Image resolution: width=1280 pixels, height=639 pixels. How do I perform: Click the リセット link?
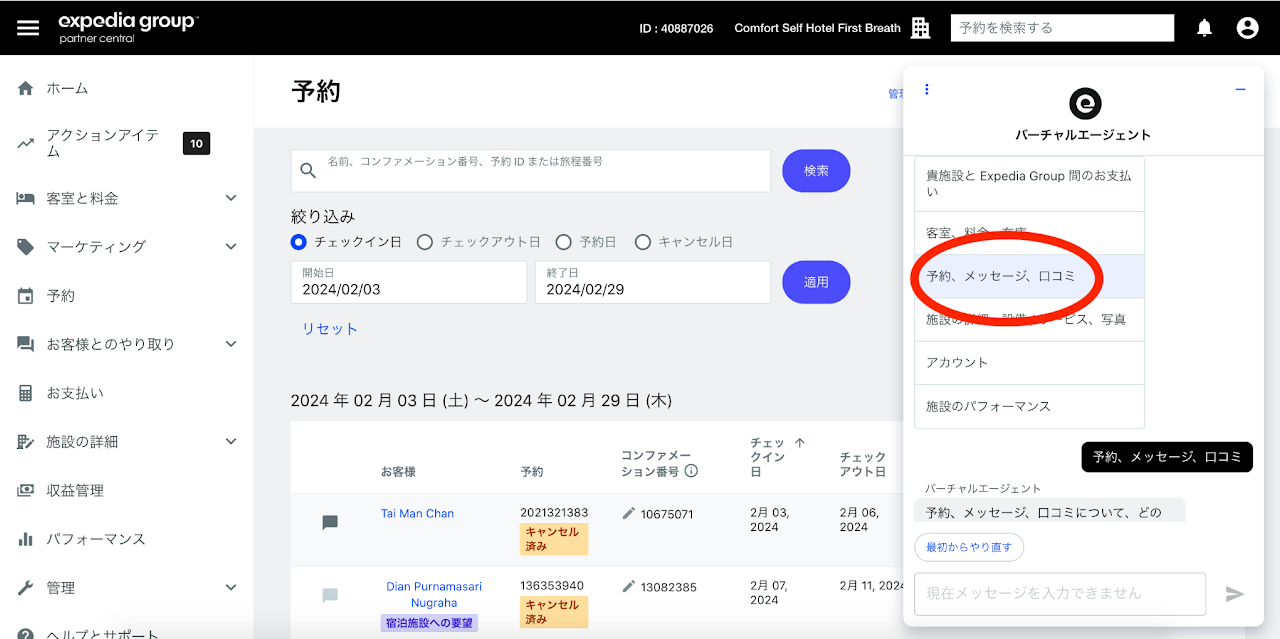(329, 328)
